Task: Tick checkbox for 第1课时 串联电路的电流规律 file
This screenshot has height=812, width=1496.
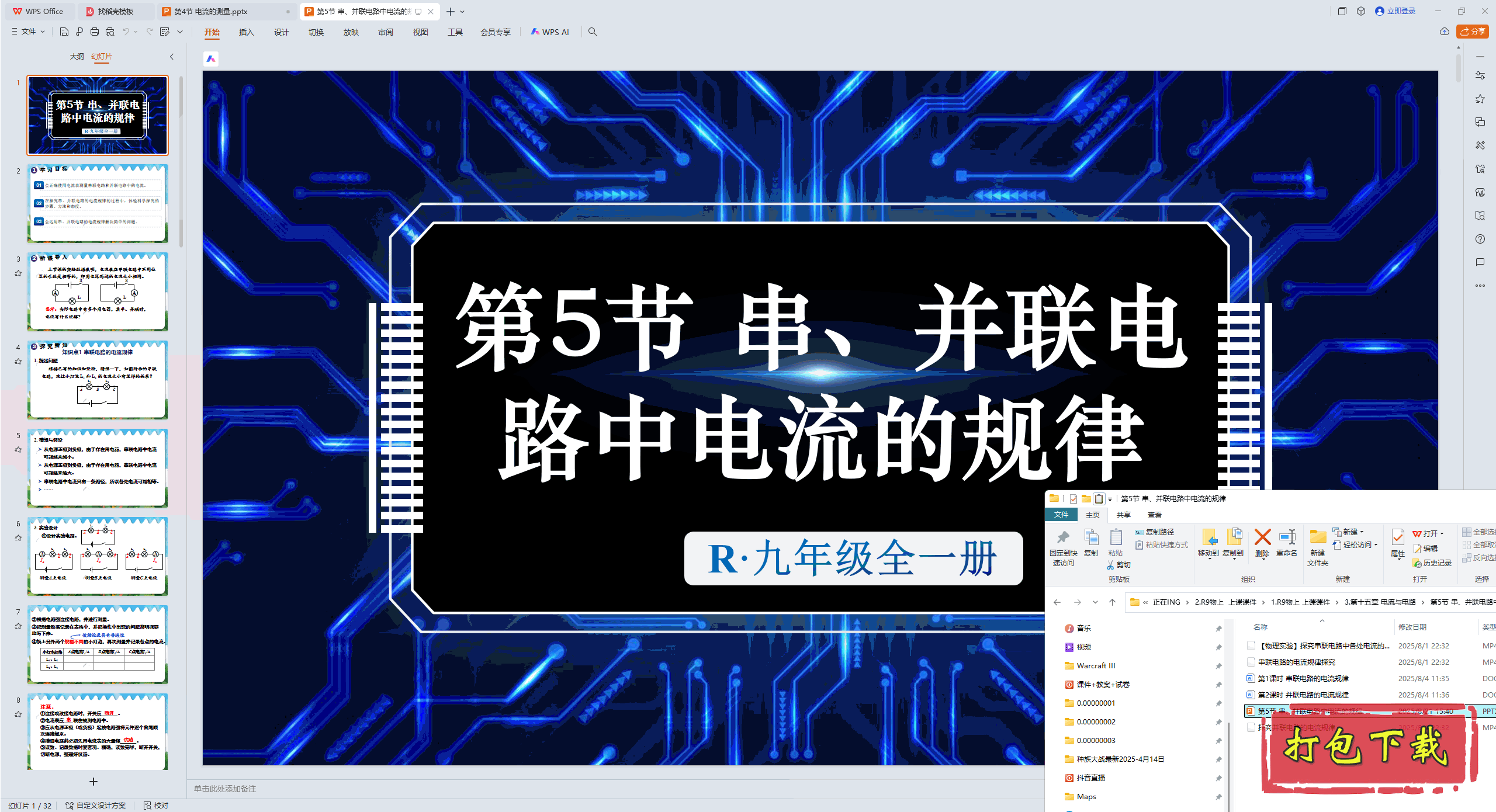Action: pyautogui.click(x=1251, y=678)
